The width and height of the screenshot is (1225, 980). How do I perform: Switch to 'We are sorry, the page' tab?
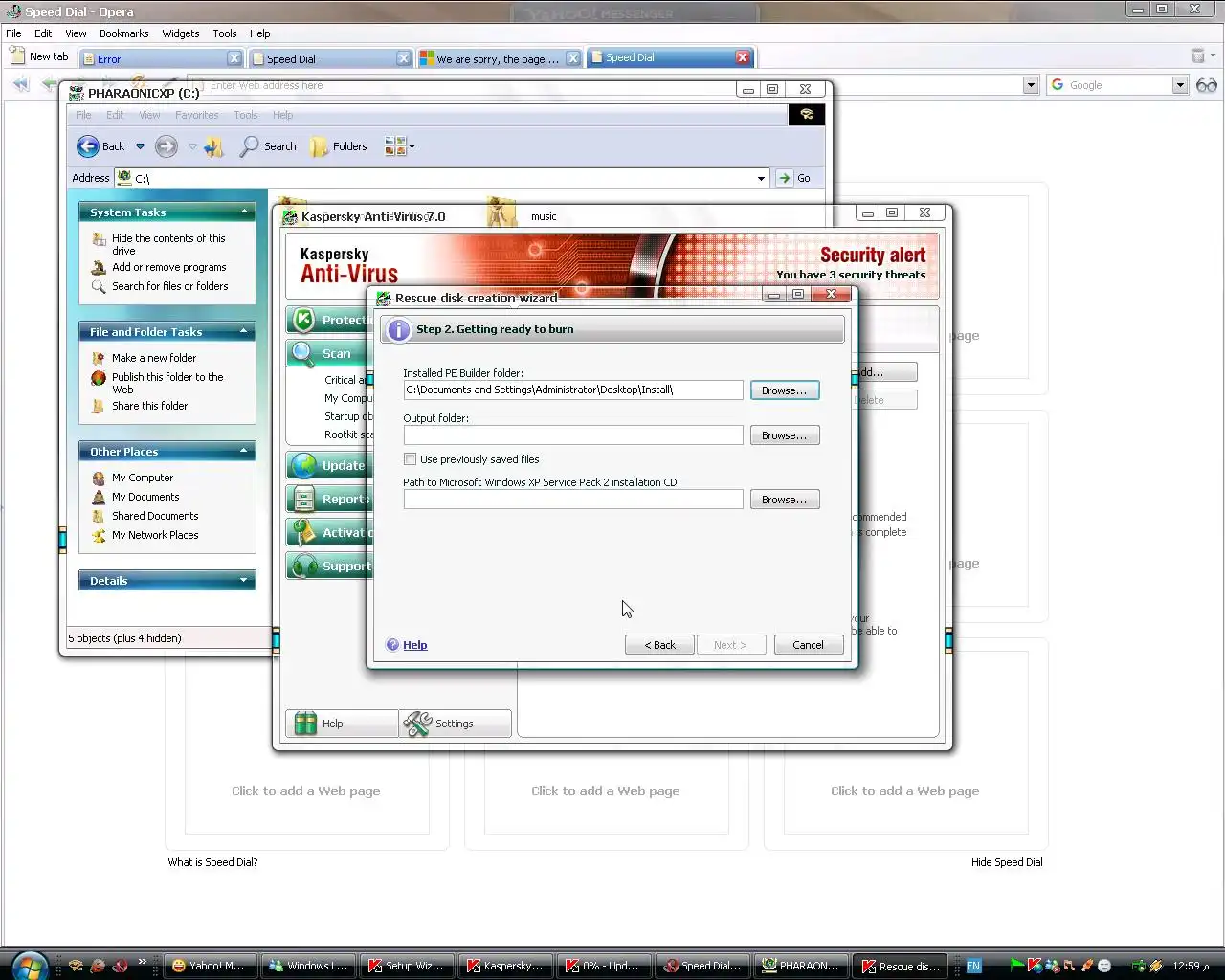(x=500, y=58)
